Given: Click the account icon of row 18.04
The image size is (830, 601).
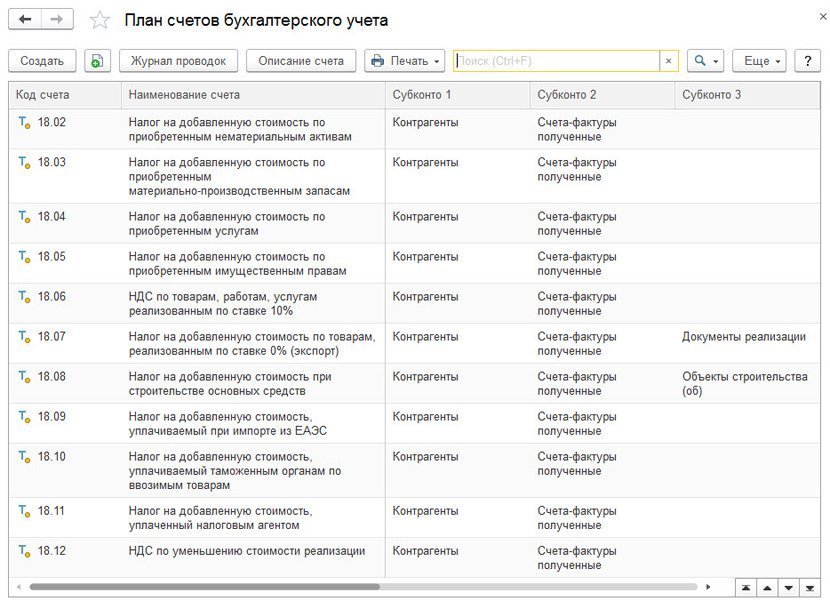Looking at the screenshot, I should 24,217.
